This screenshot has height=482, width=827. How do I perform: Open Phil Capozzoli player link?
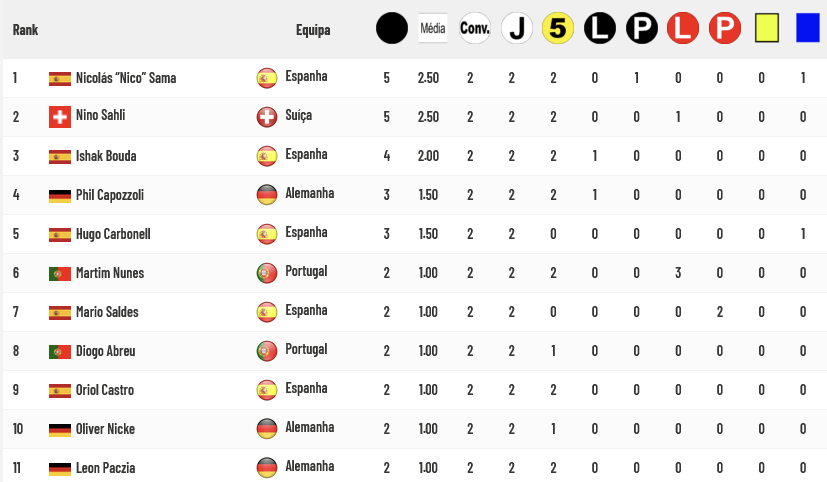(x=110, y=195)
